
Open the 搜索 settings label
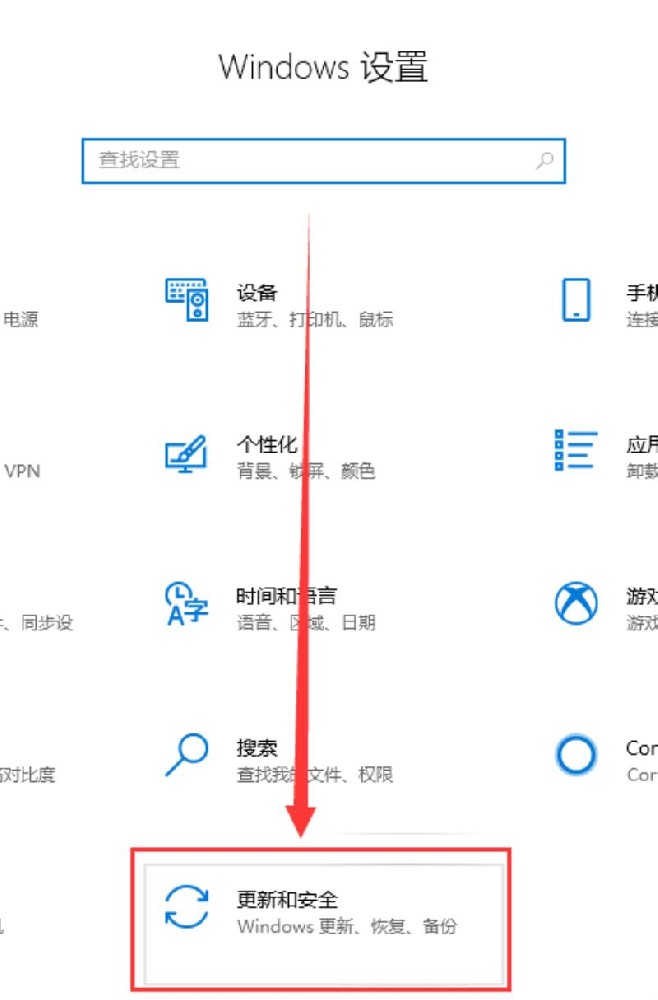coord(257,747)
